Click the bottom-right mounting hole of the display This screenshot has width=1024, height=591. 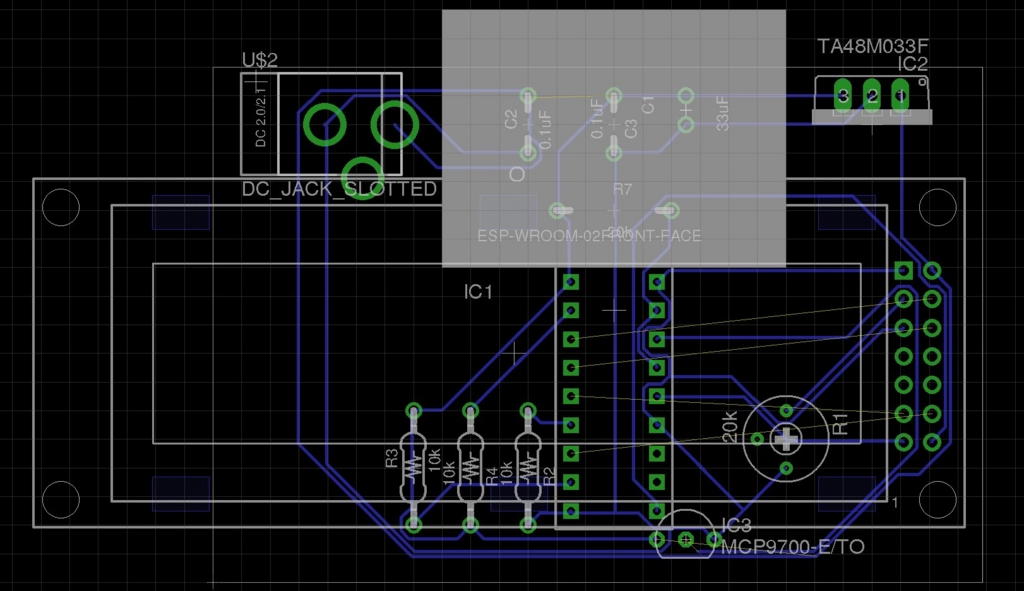pyautogui.click(x=937, y=500)
